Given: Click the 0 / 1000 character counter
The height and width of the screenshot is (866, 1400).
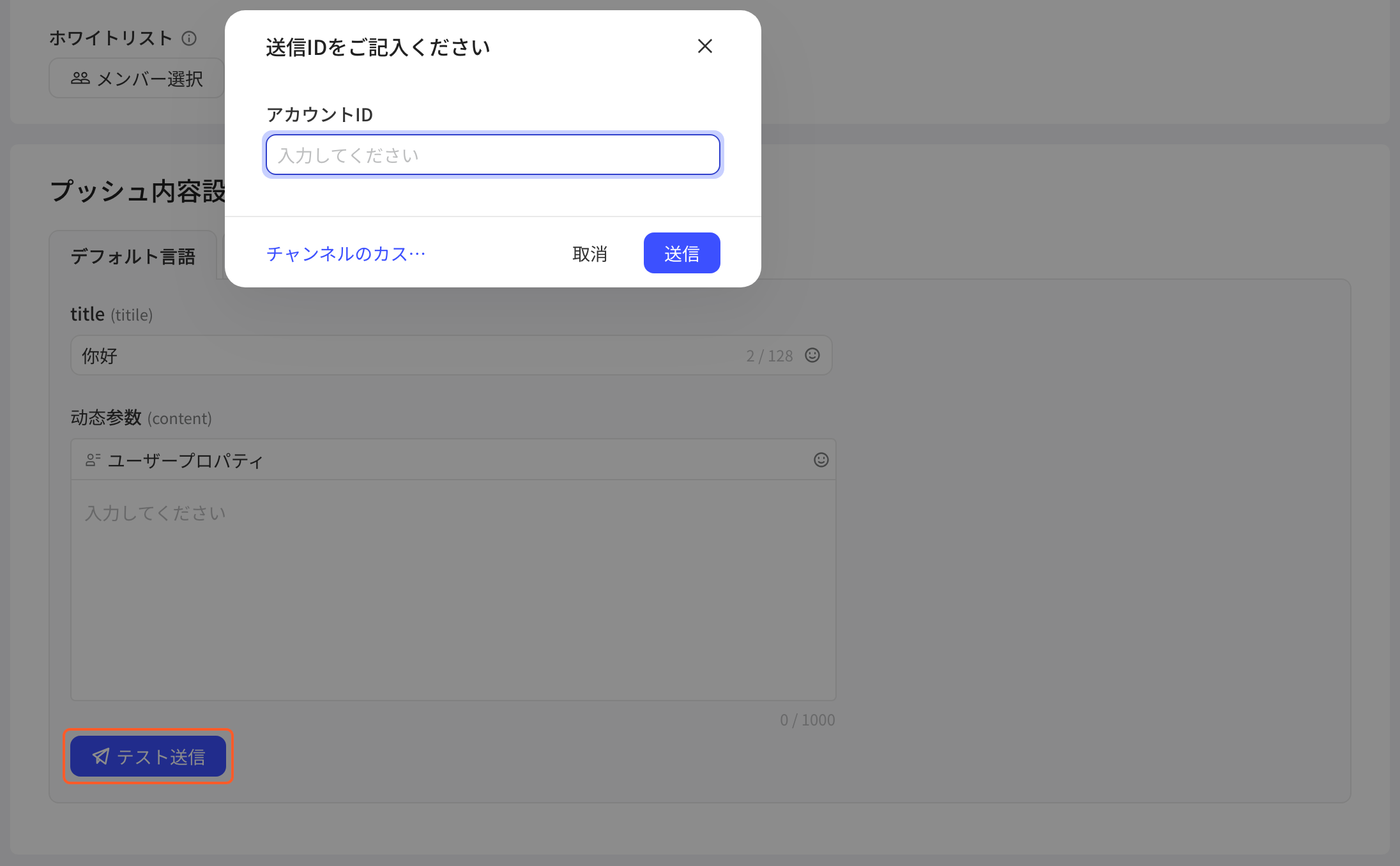Looking at the screenshot, I should click(x=807, y=720).
